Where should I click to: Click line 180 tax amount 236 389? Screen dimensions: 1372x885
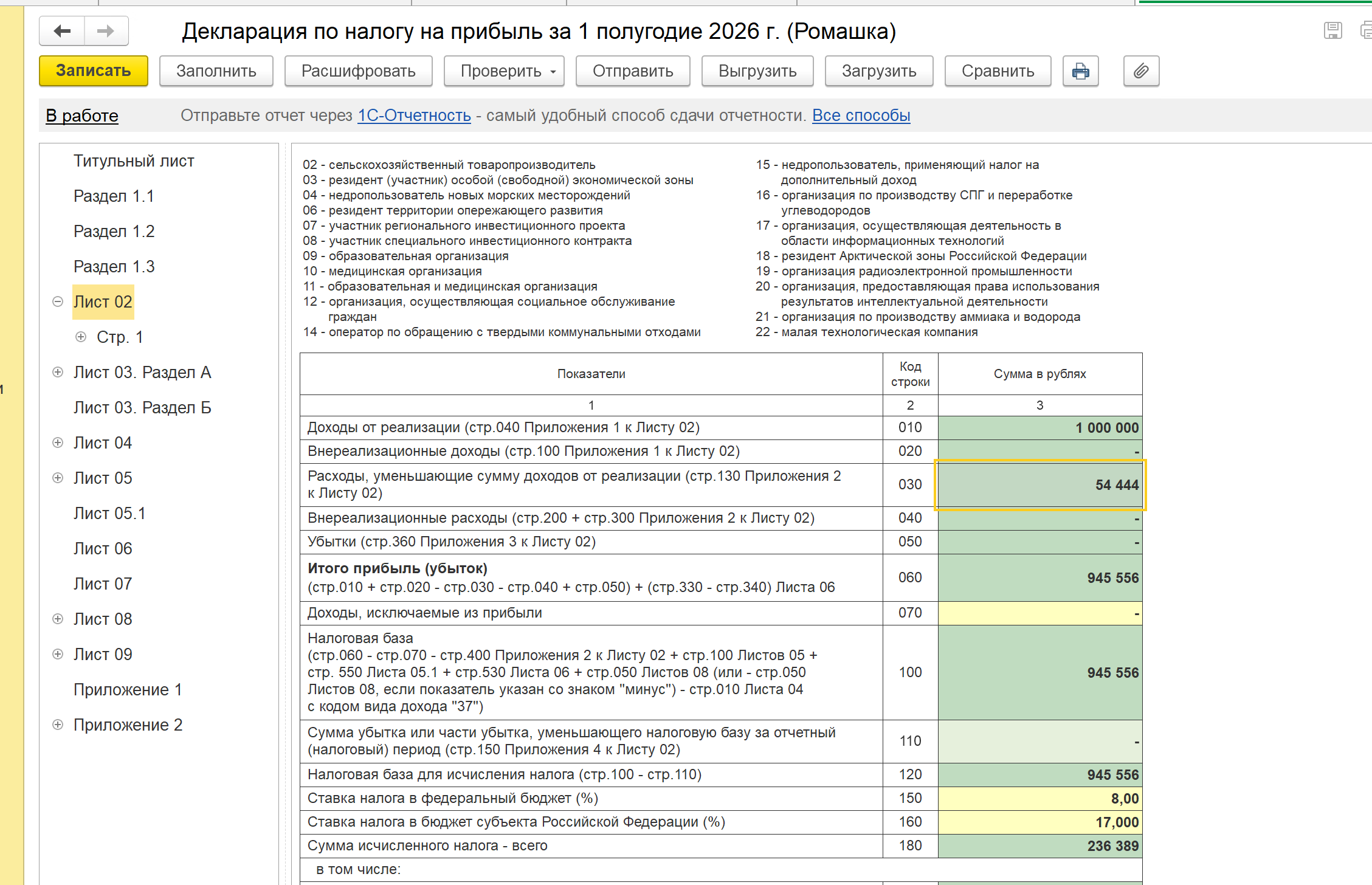click(x=1040, y=846)
